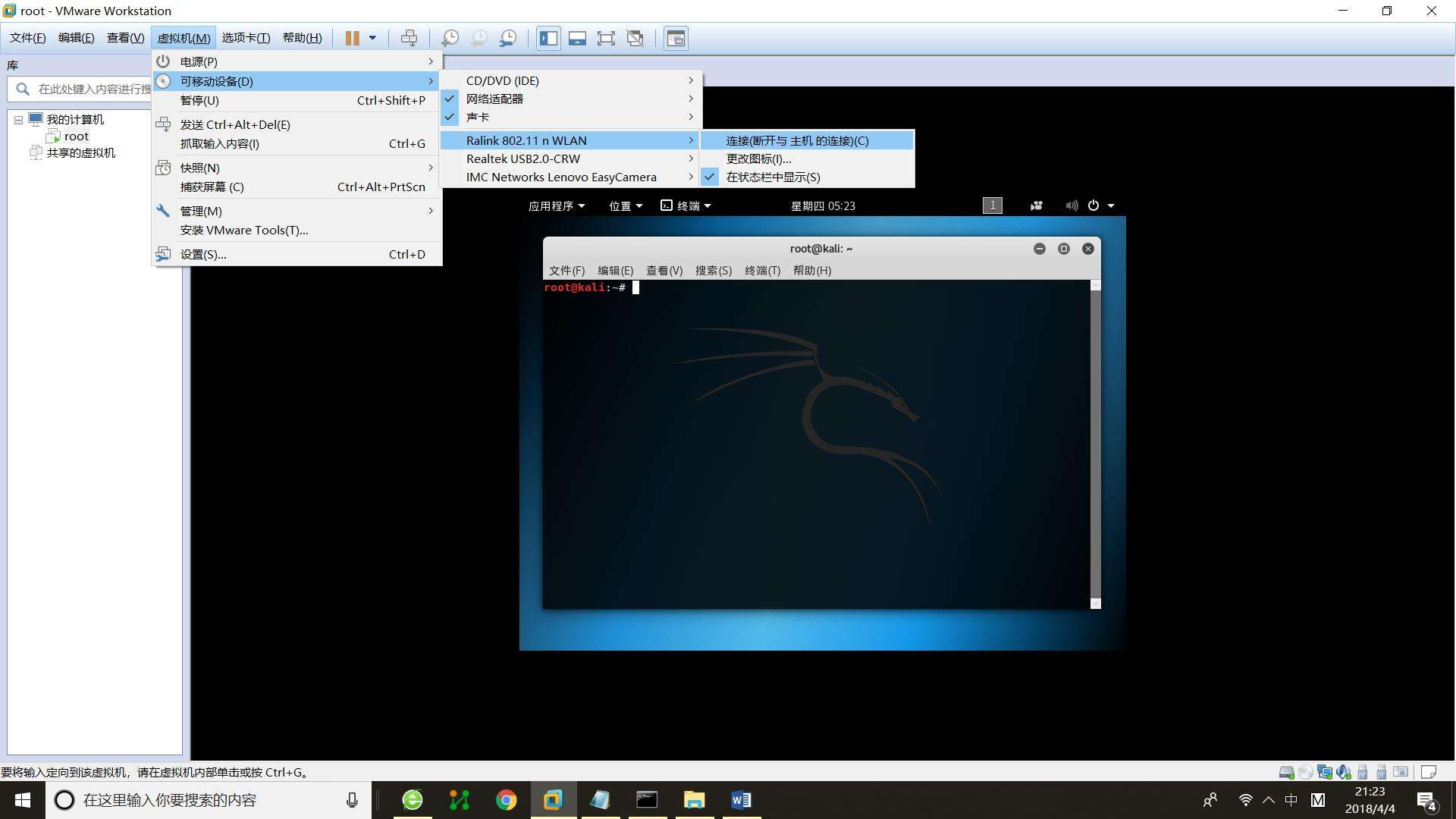This screenshot has width=1456, height=819.
Task: Open 设置(S)... from the VM menu
Action: click(297, 254)
